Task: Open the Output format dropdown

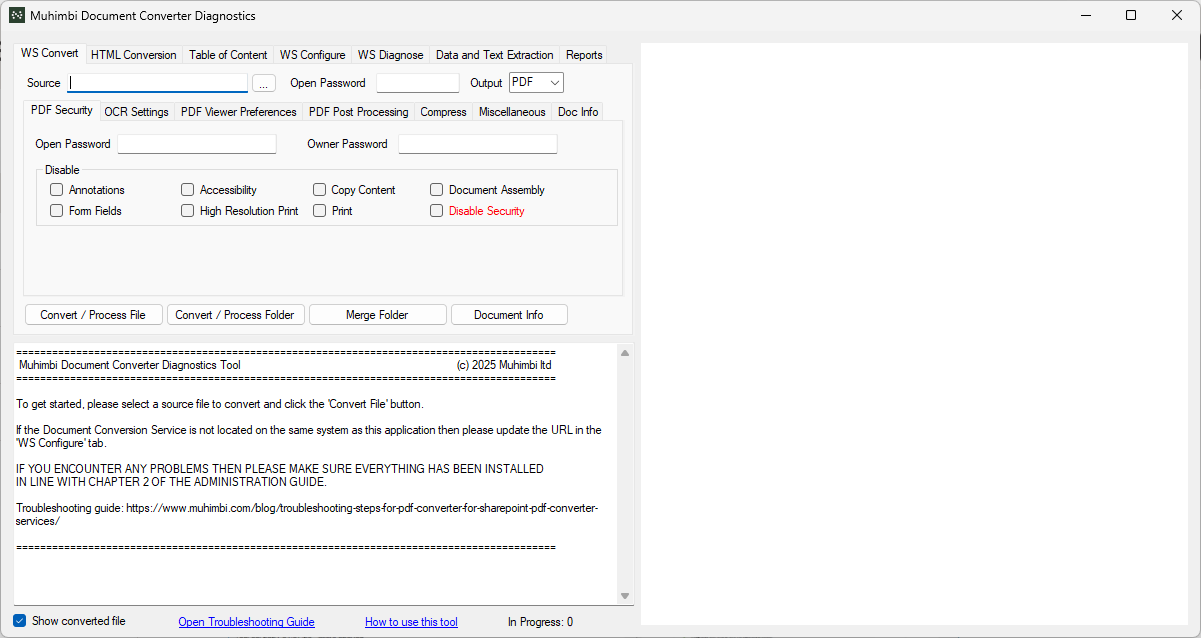Action: pos(536,83)
